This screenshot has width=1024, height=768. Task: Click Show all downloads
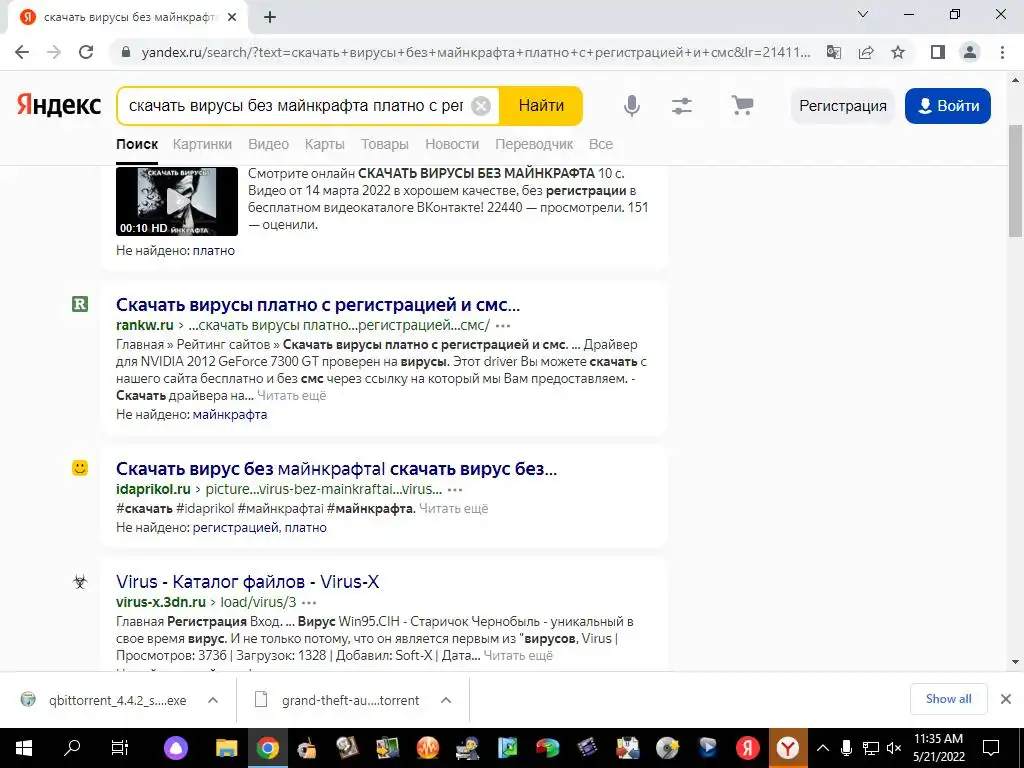tap(948, 699)
